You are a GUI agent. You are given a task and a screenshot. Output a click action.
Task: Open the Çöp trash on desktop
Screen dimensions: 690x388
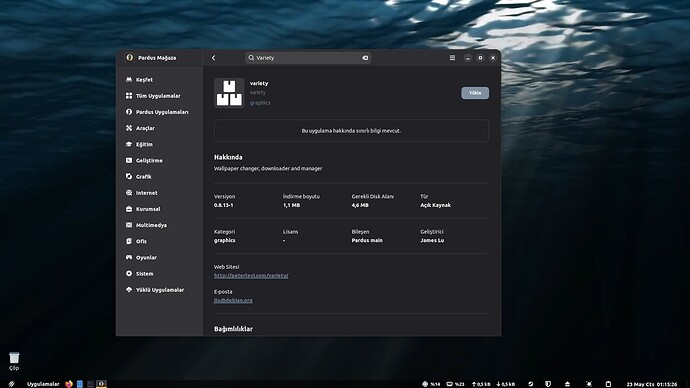tap(14, 361)
